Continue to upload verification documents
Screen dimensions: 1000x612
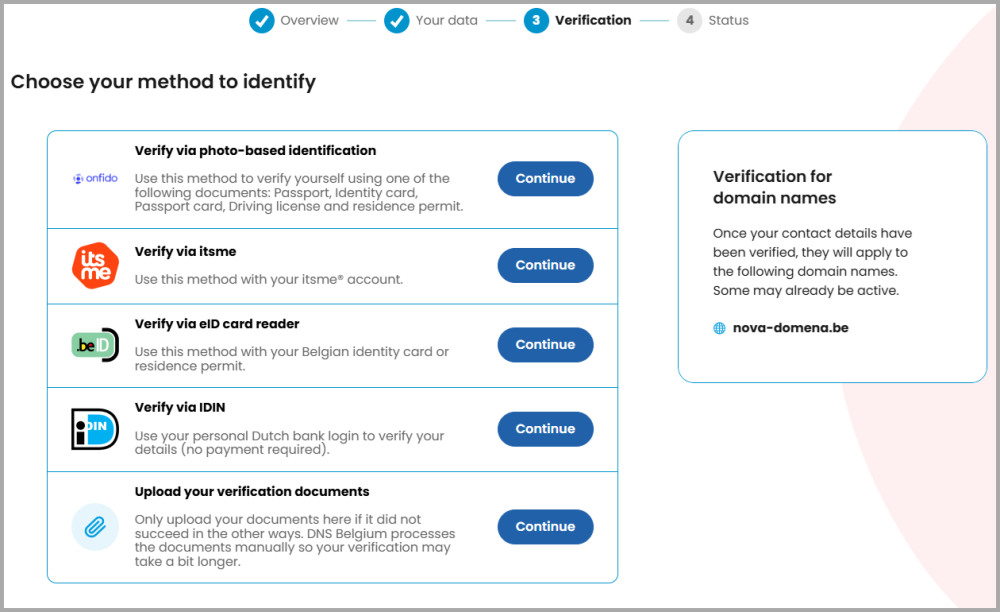[545, 527]
